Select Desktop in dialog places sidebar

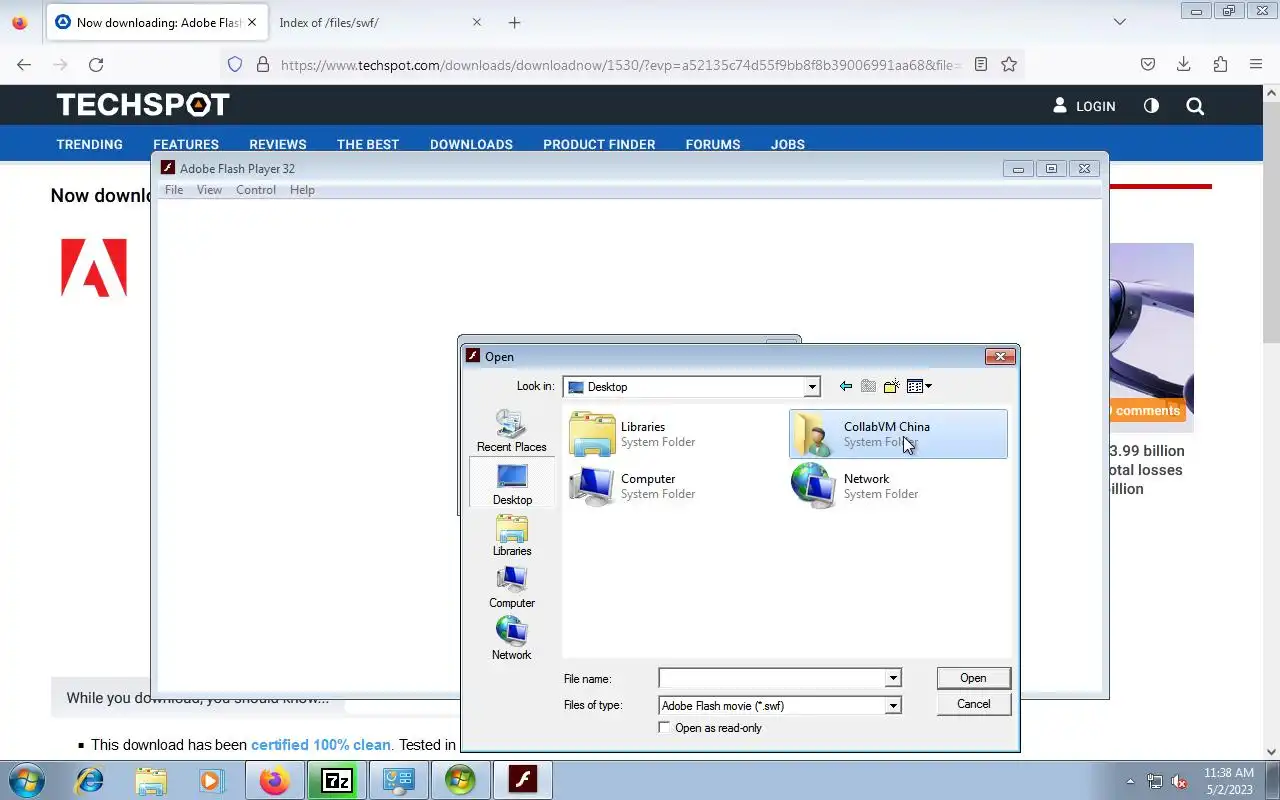512,483
